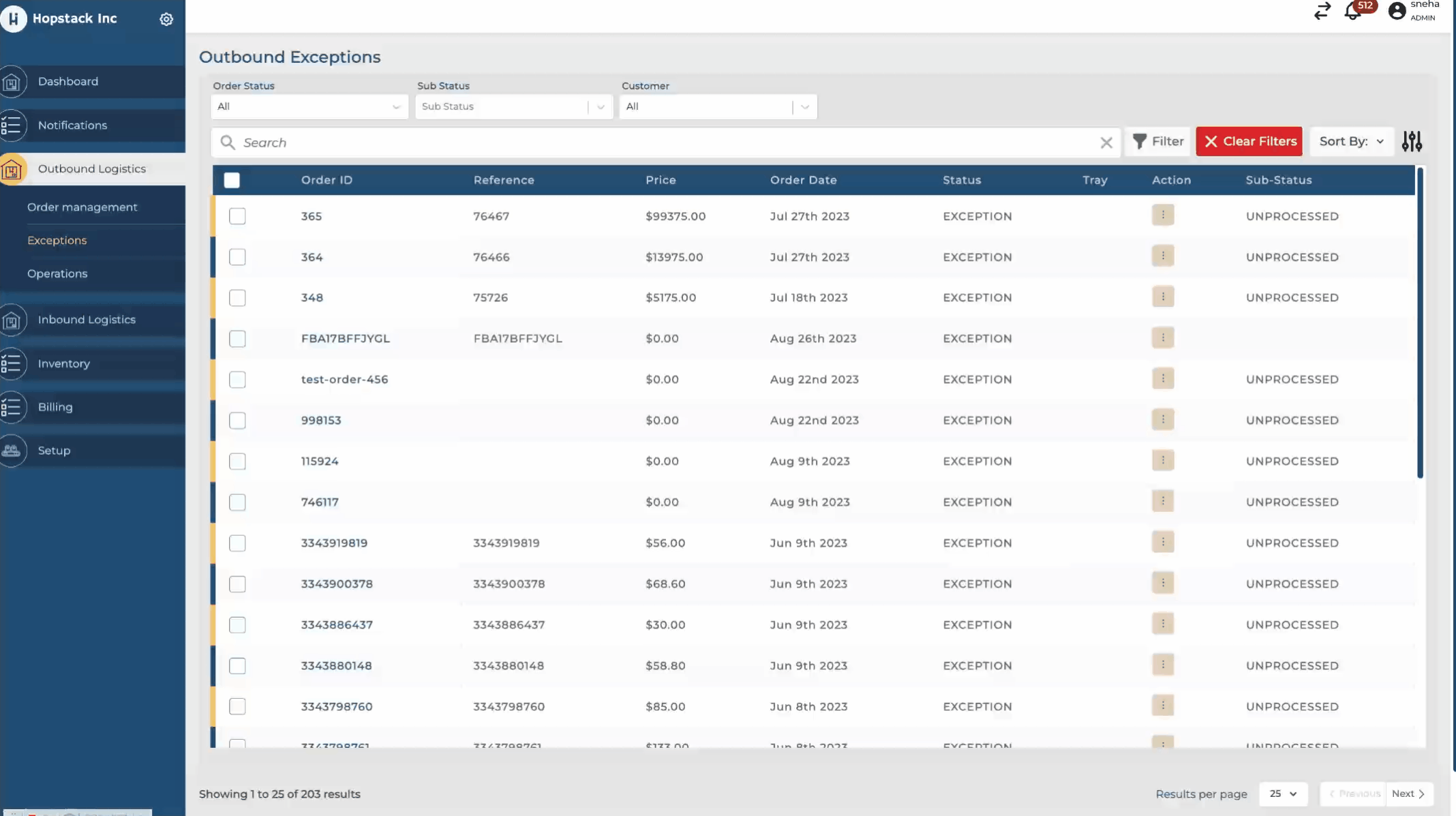
Task: Open the notifications bell with 512 badge
Action: click(x=1353, y=12)
